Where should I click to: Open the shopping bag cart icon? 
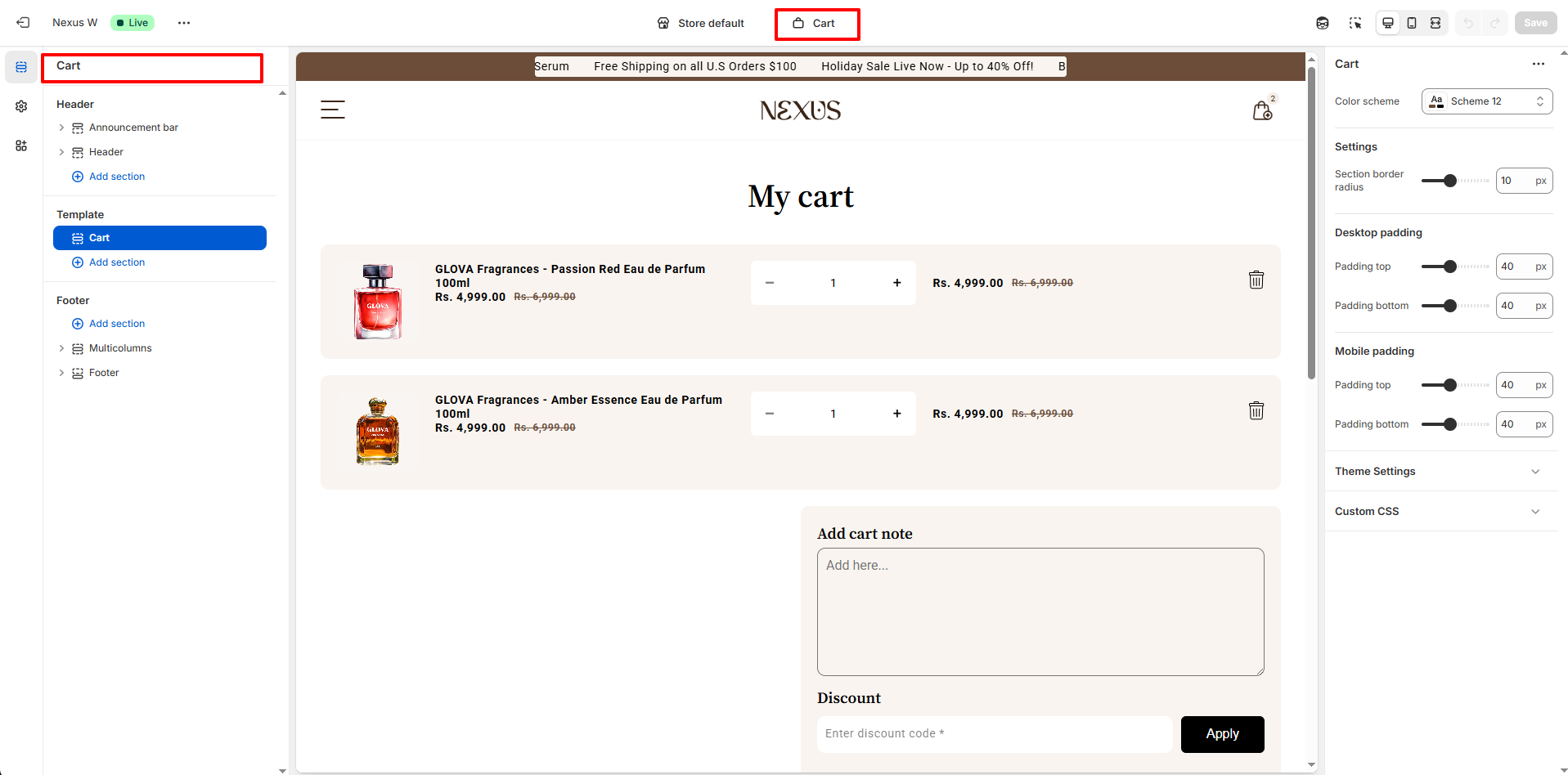(1262, 110)
